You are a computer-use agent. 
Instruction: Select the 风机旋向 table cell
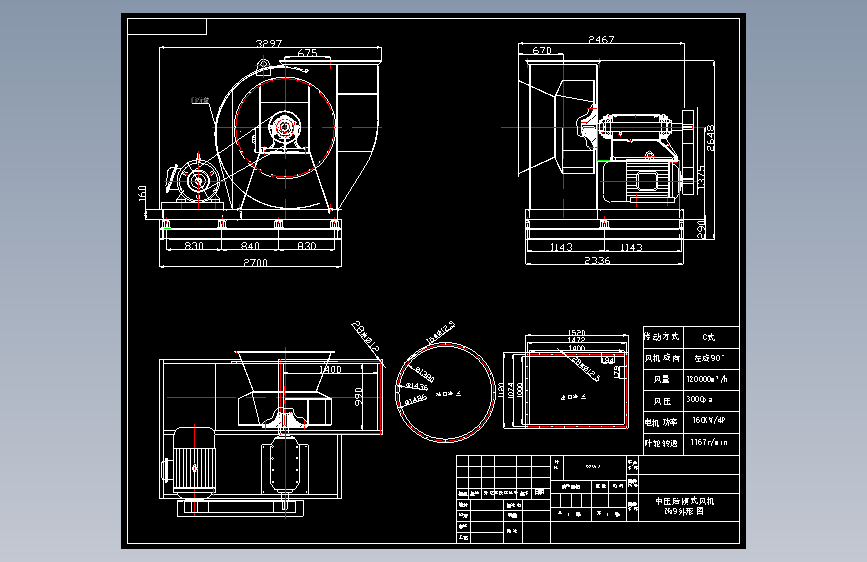pos(663,358)
